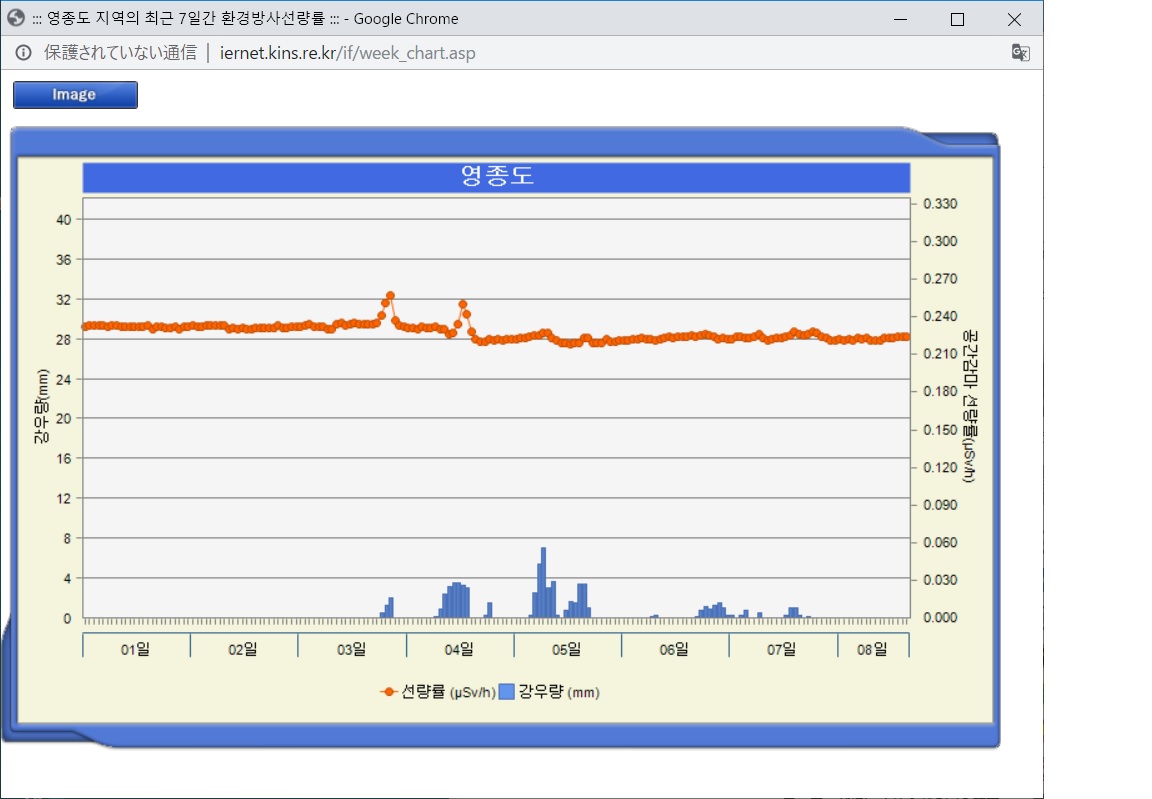
Task: Minimize the Chrome popup window
Action: tap(900, 19)
